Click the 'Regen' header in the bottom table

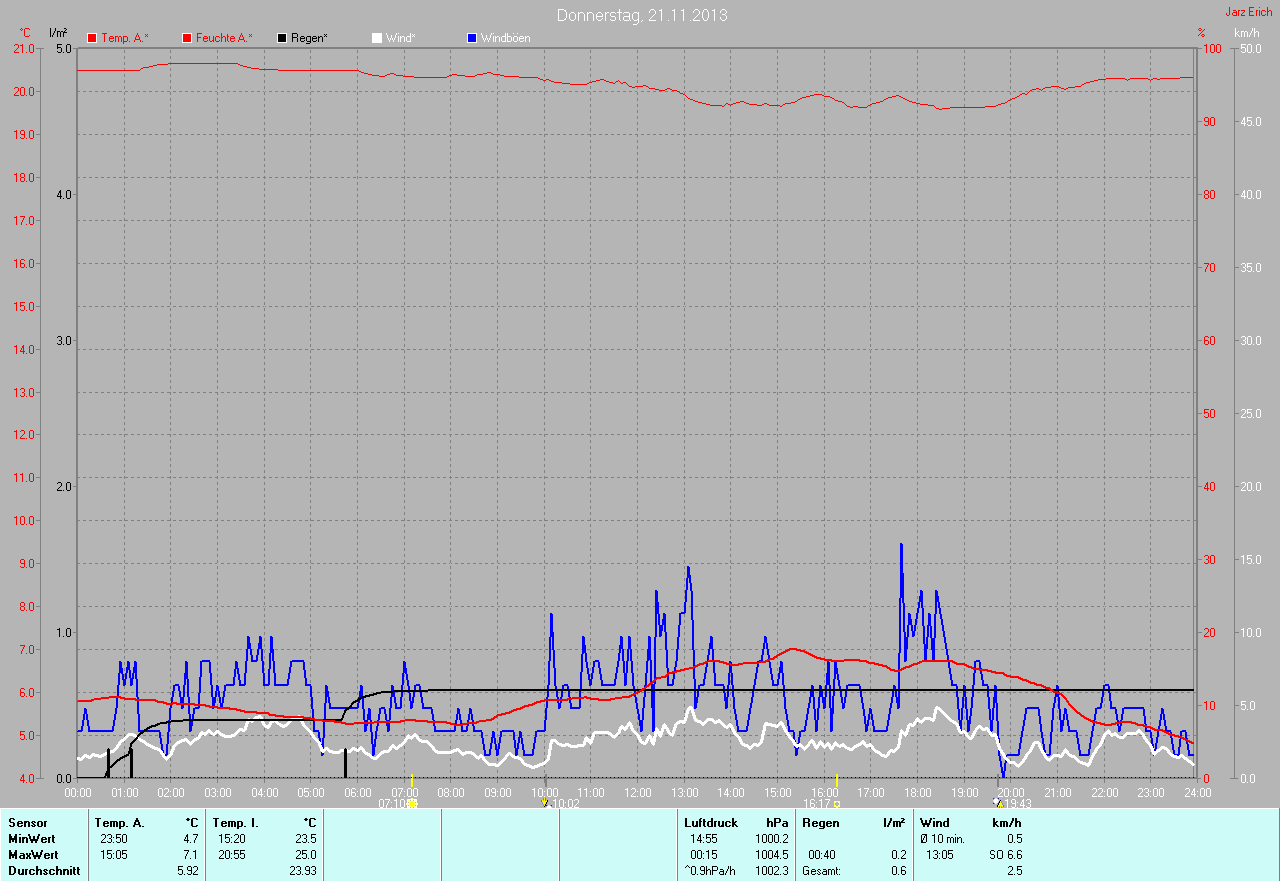820,823
